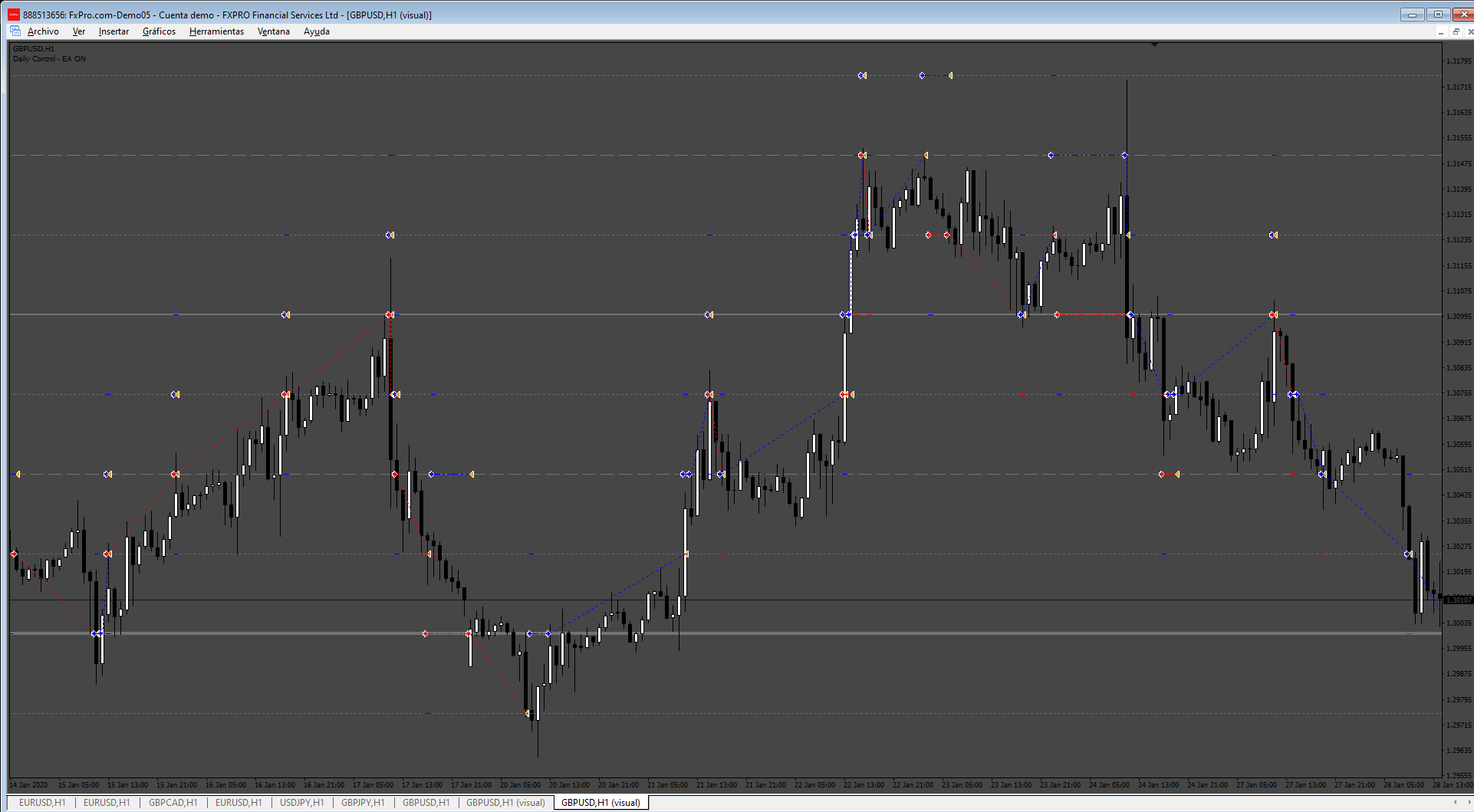
Task: Switch to the GBPCAD,H1 chart tab
Action: pos(173,803)
